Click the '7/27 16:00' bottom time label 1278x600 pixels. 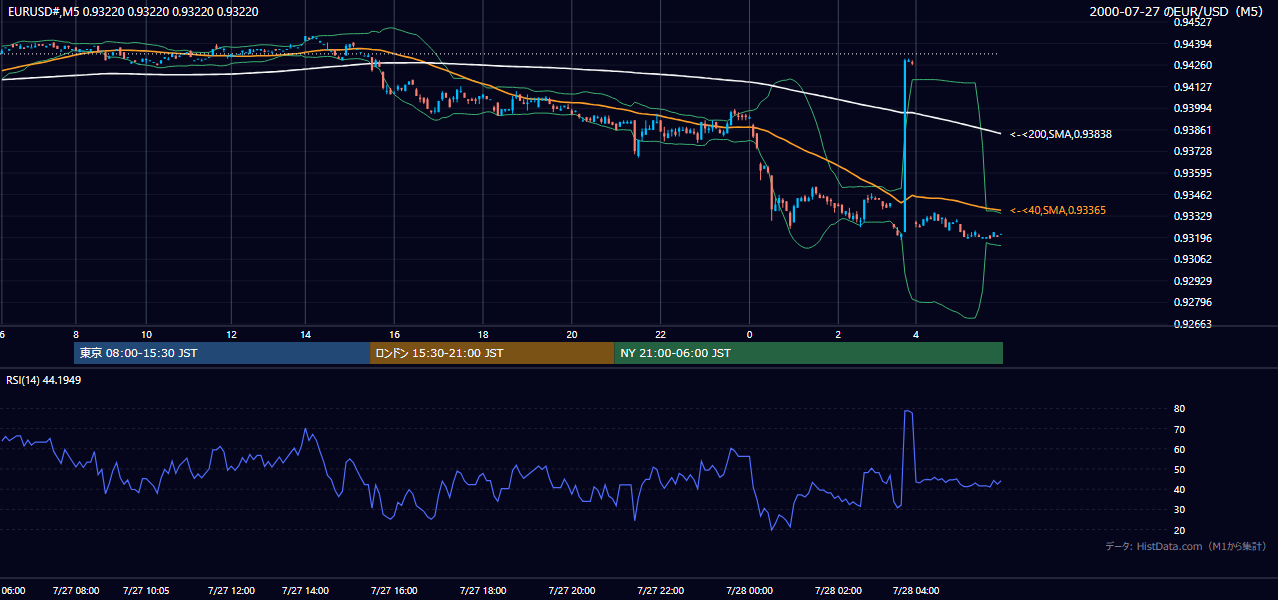tap(395, 591)
